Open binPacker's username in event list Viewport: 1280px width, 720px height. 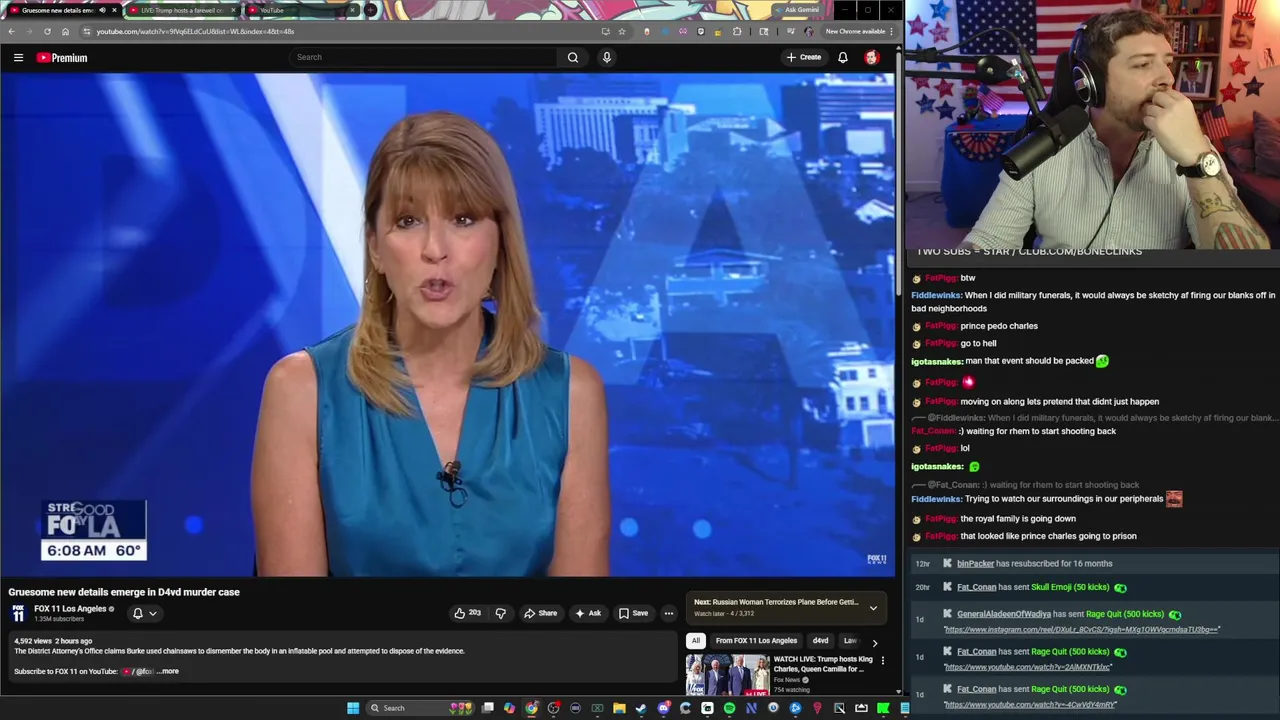coord(975,564)
